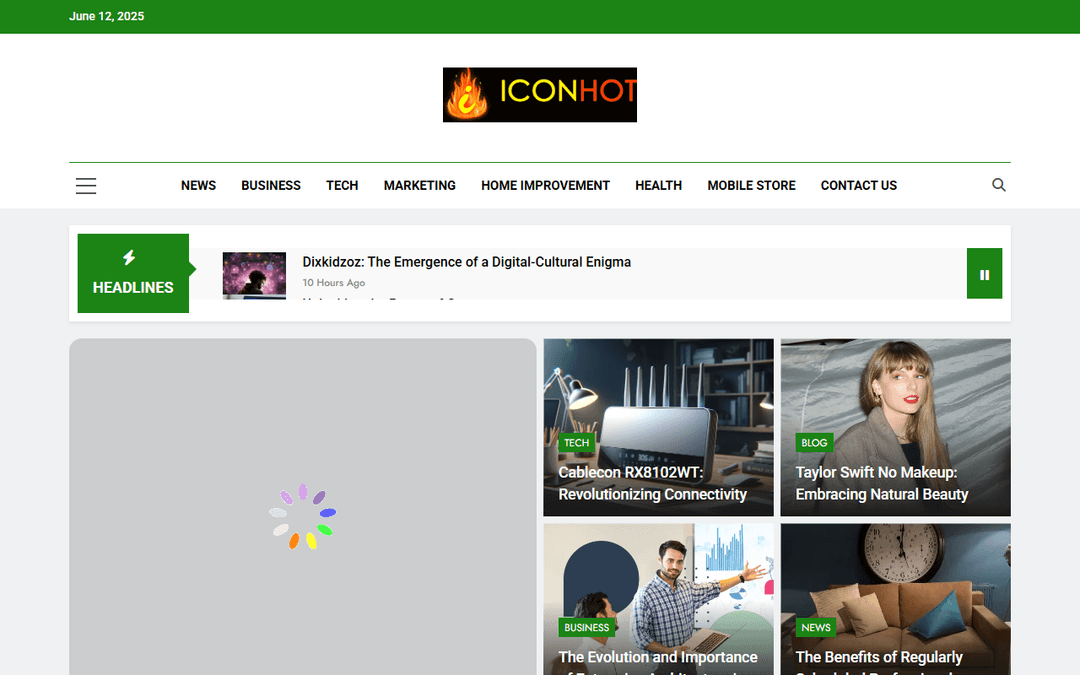Open the TECH menu item

pyautogui.click(x=342, y=186)
